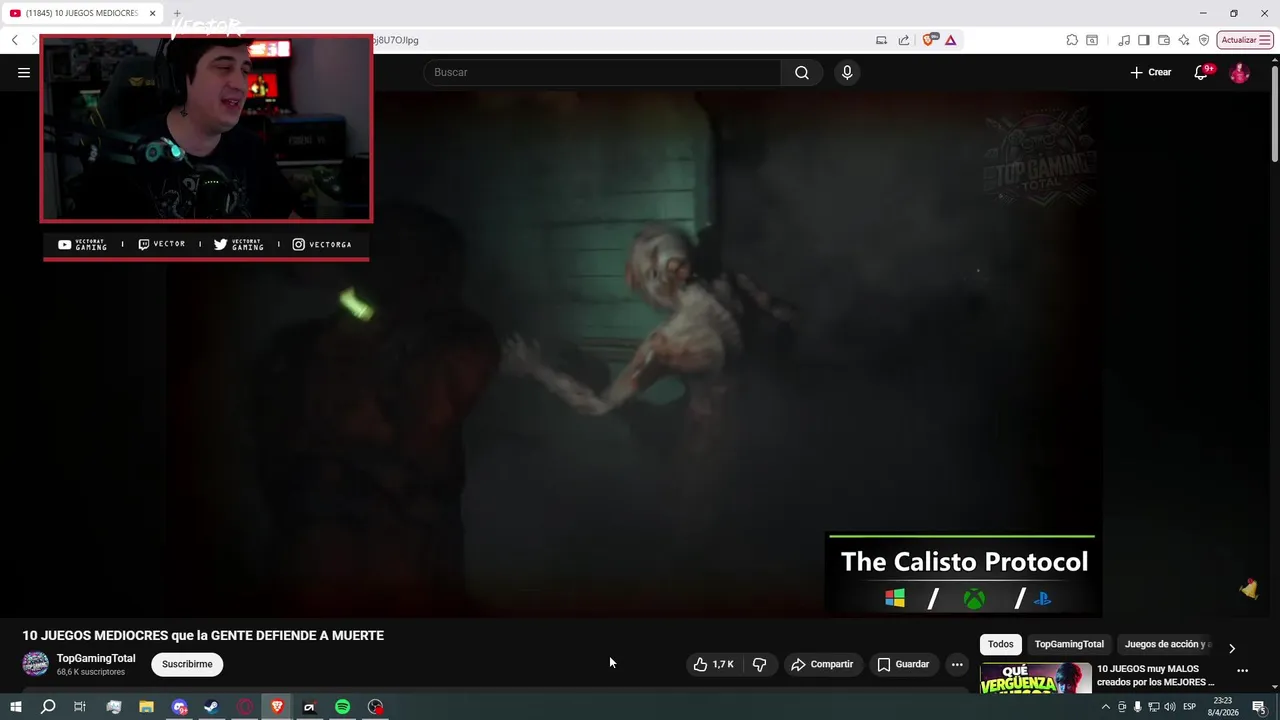Click the video title text
Image resolution: width=1280 pixels, height=720 pixels.
203,635
